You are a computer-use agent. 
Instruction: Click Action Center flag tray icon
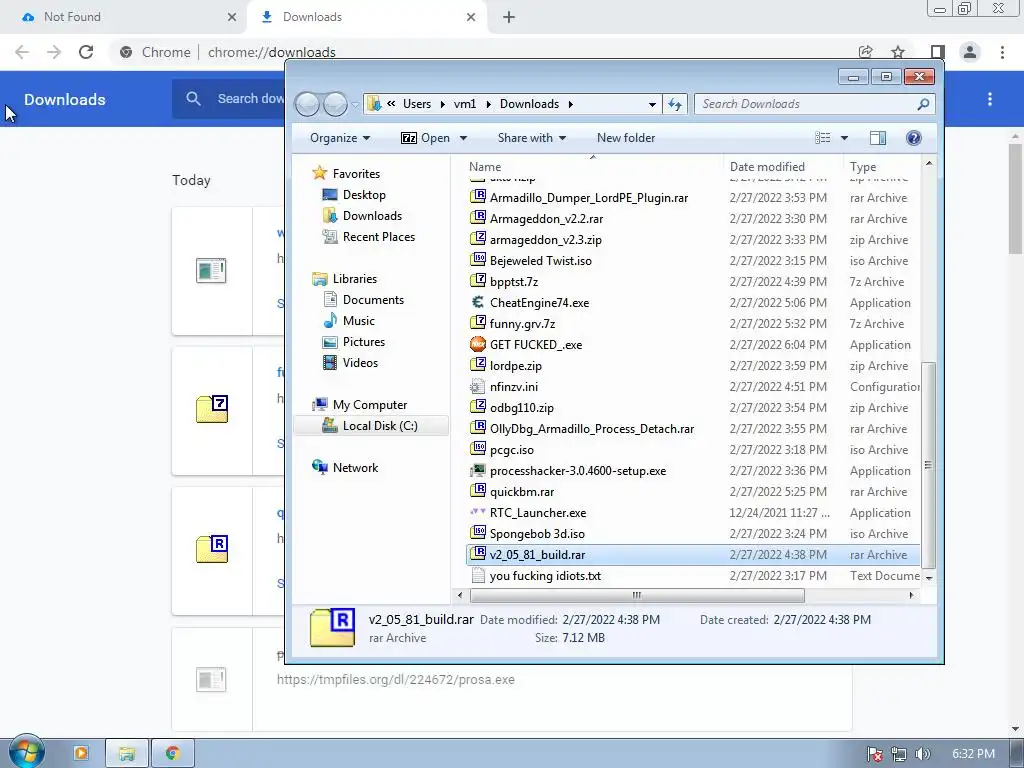point(875,754)
